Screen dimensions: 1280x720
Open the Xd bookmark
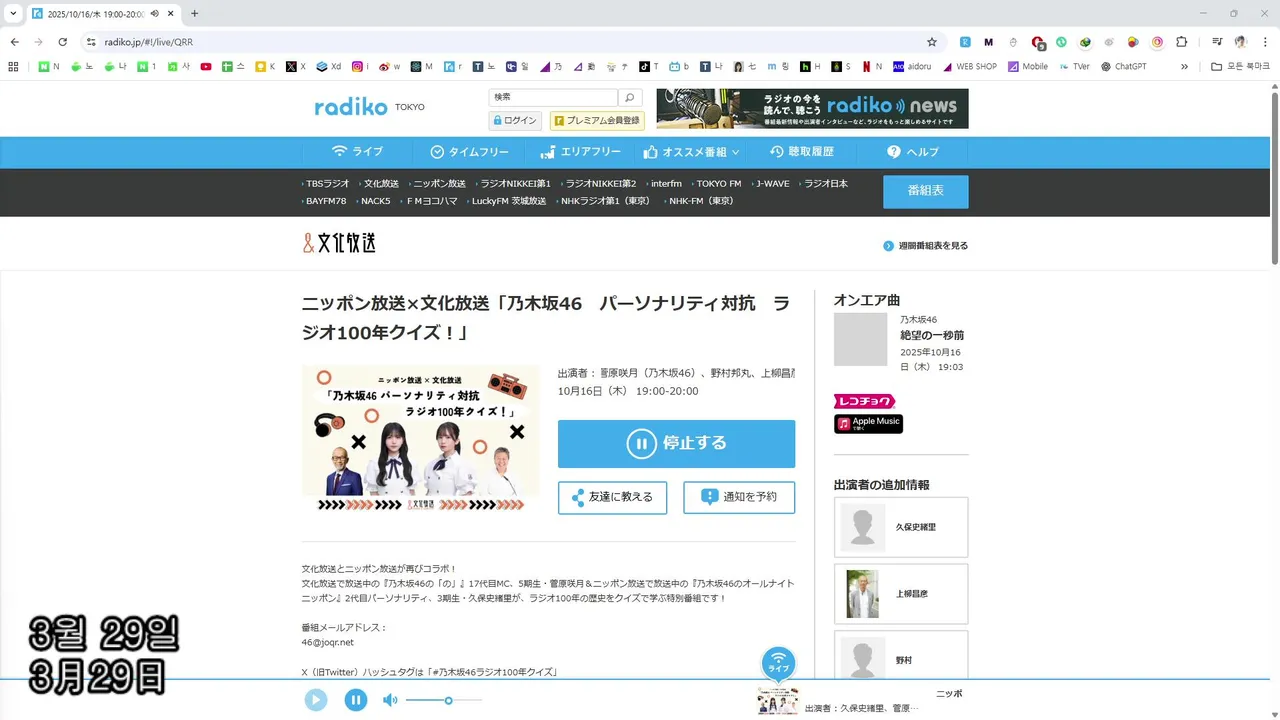tap(329, 66)
